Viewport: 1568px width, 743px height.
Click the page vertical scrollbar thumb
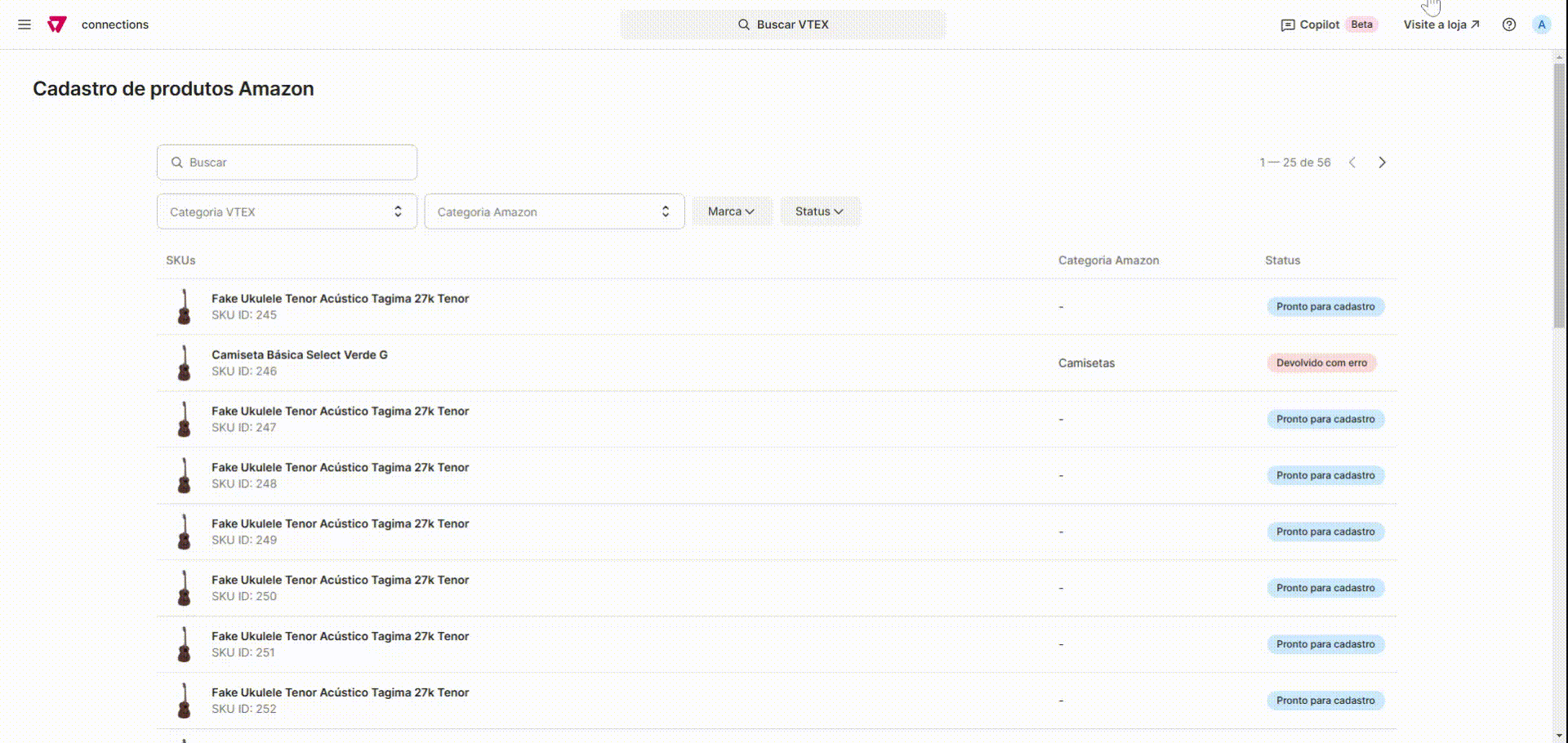point(1559,196)
